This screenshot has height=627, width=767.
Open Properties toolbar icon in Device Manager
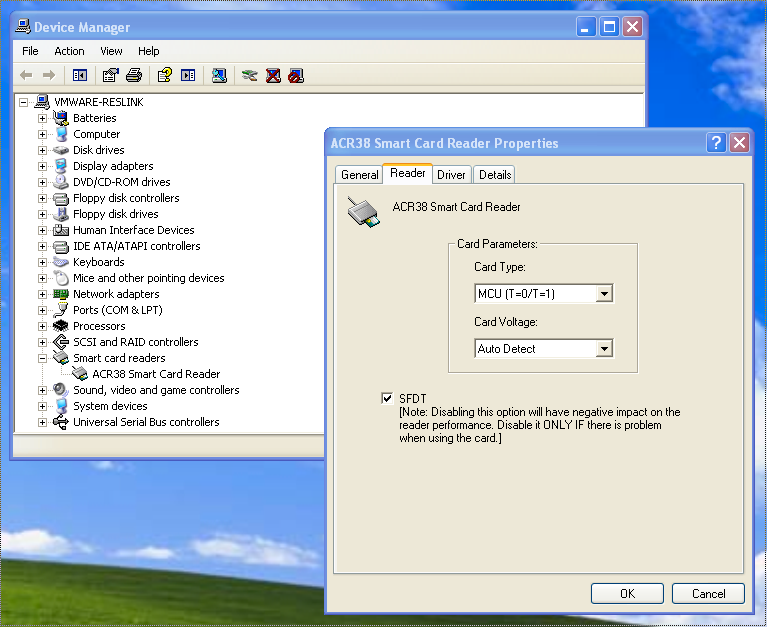111,75
